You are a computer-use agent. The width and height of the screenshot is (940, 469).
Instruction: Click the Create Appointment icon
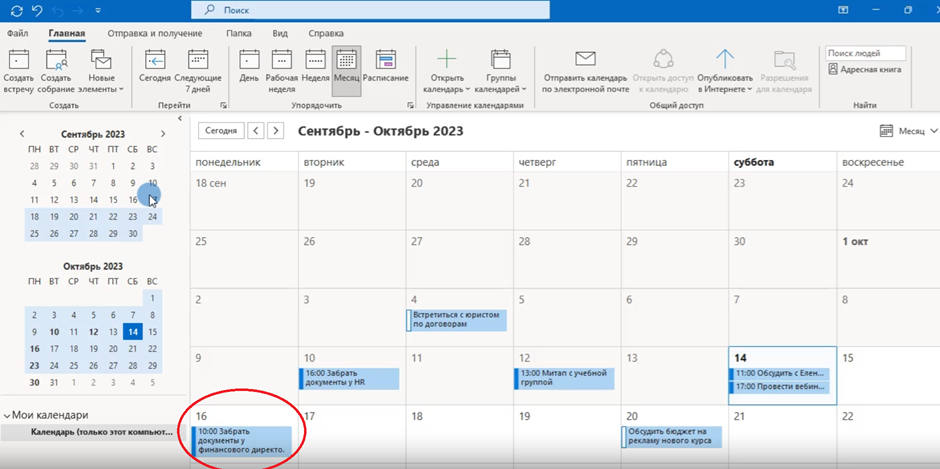pos(18,68)
